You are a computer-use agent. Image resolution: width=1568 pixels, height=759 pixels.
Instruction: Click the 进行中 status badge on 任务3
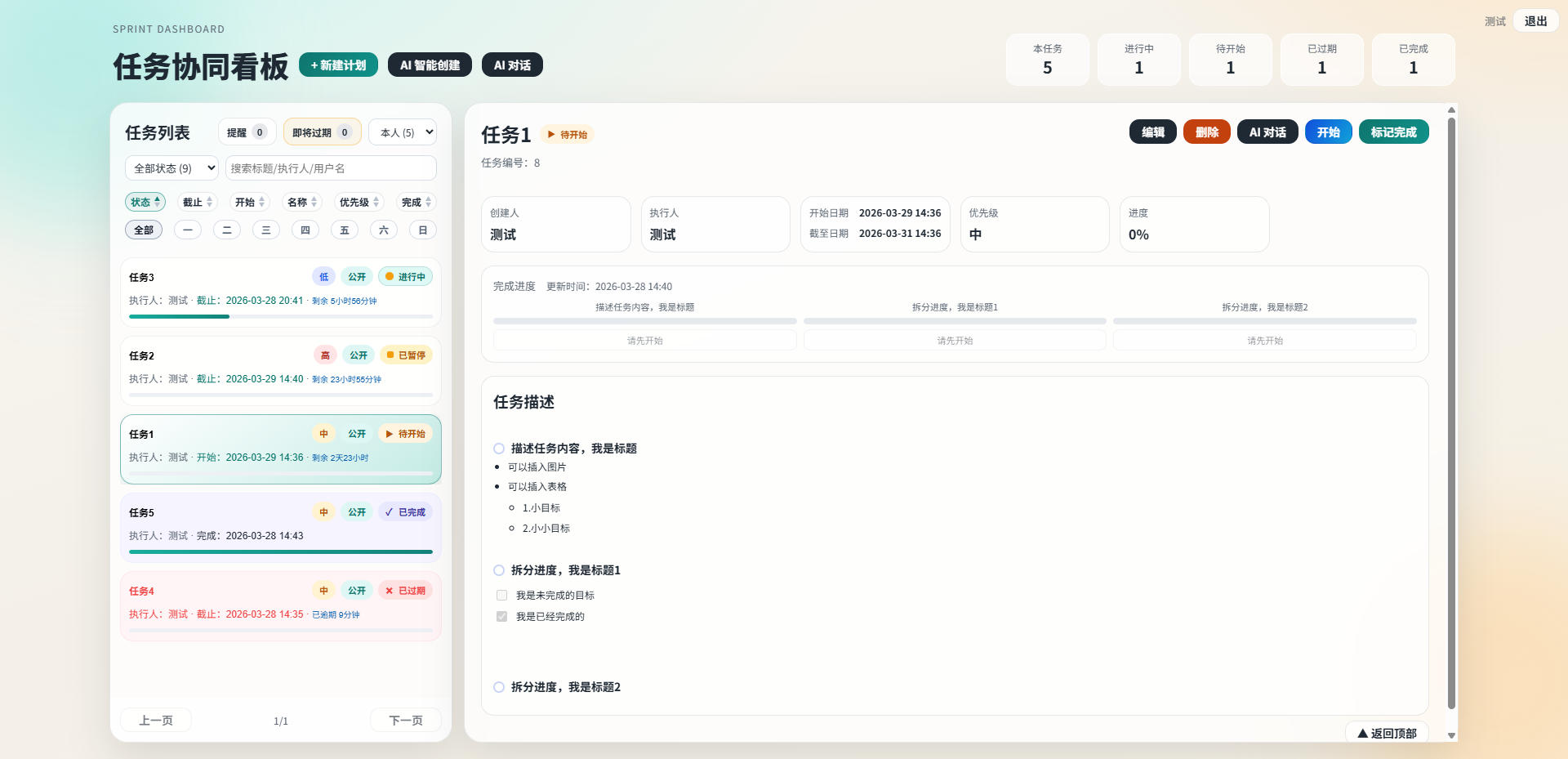tap(405, 277)
